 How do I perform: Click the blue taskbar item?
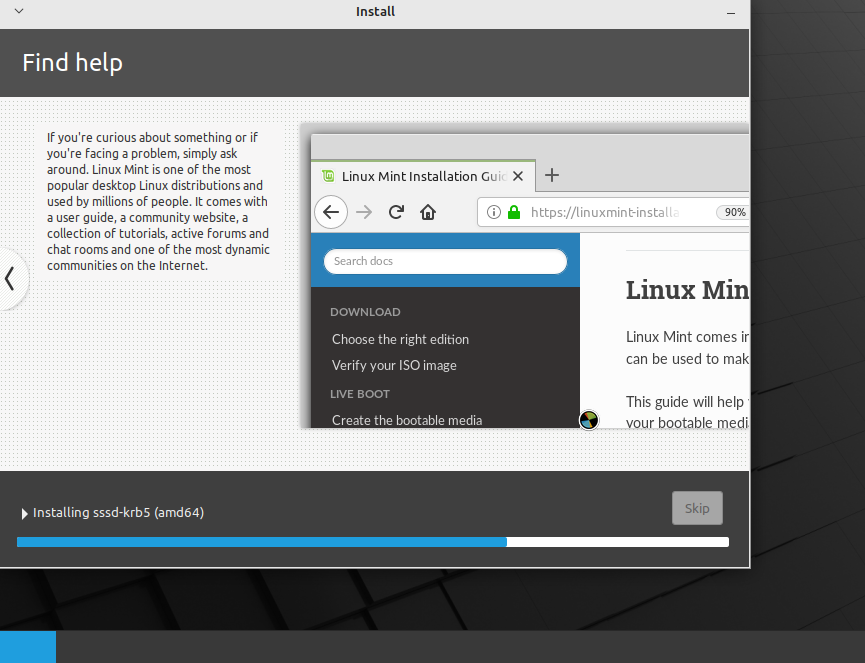pos(28,647)
